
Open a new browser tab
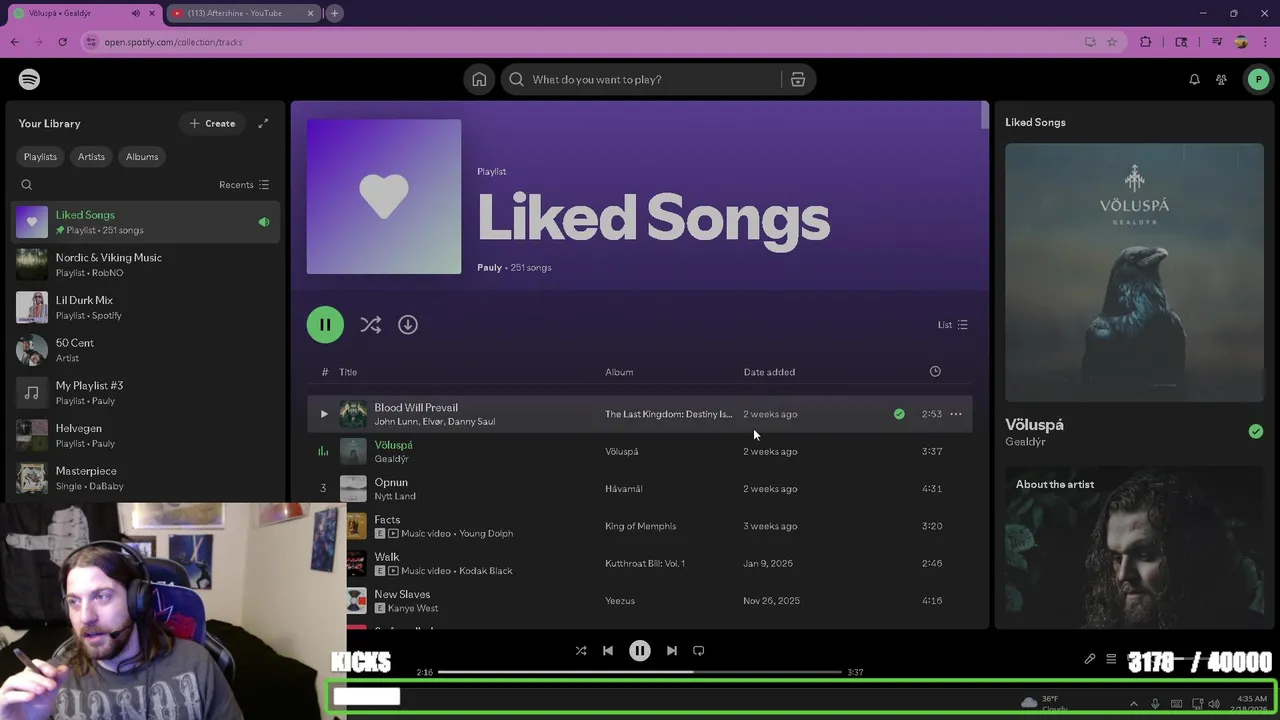[x=335, y=13]
